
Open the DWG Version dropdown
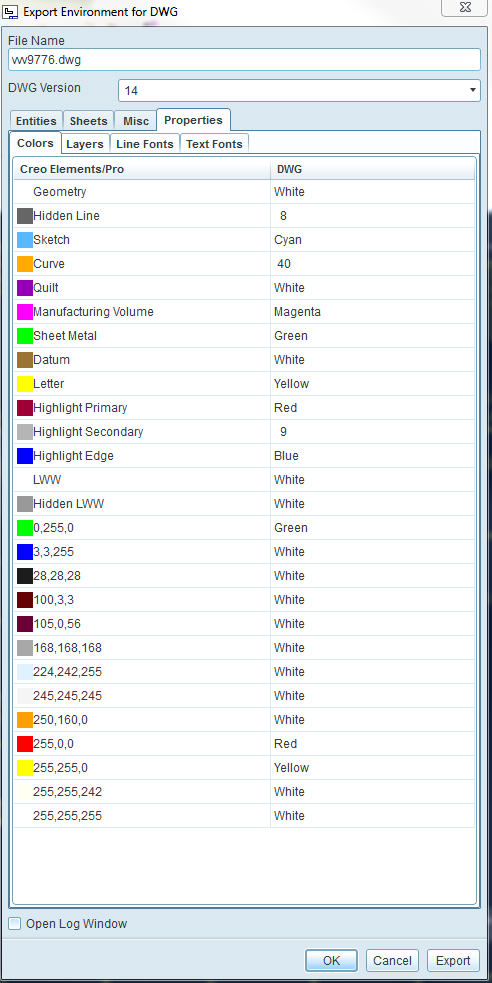[x=299, y=90]
